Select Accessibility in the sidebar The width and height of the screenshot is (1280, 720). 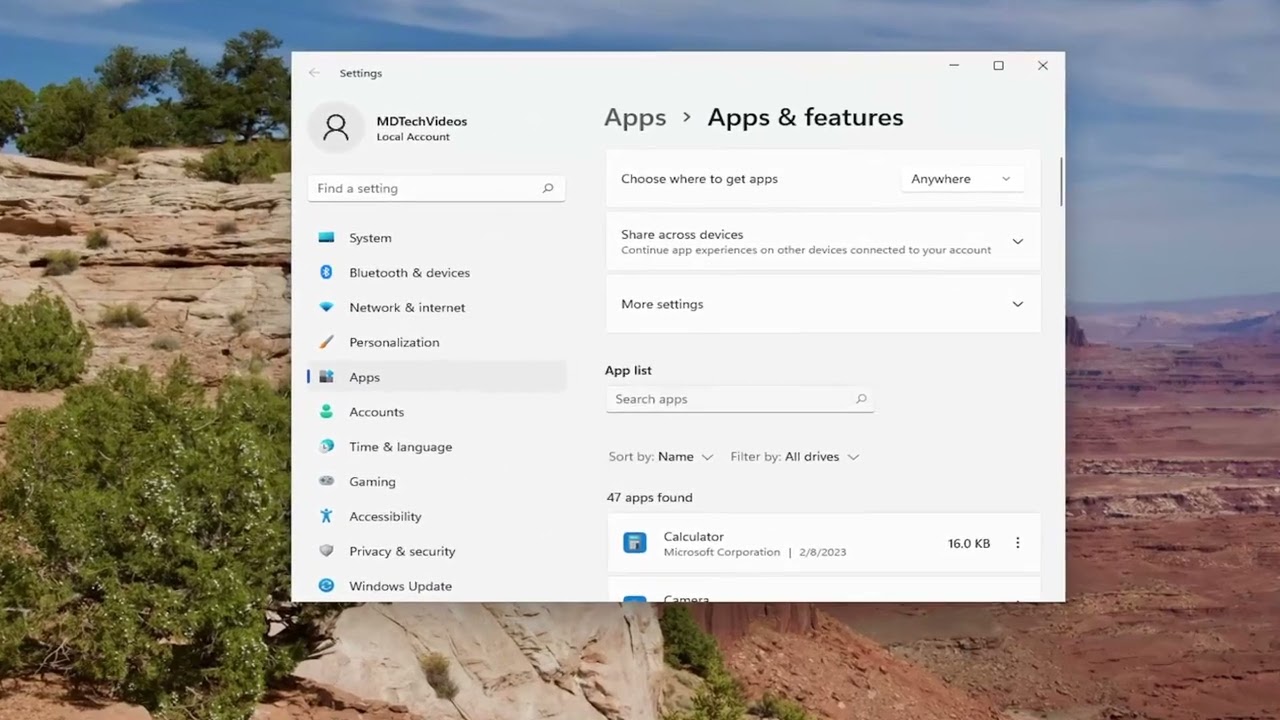click(437, 516)
